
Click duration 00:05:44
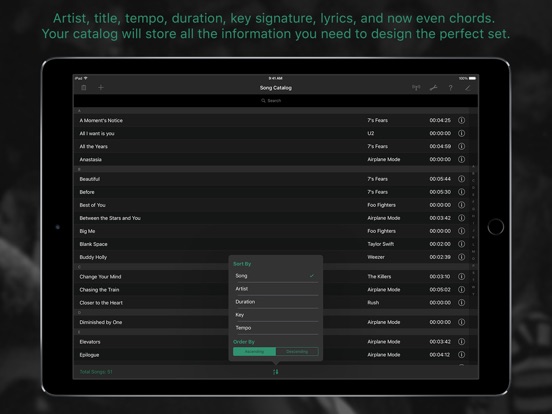pyautogui.click(x=440, y=179)
